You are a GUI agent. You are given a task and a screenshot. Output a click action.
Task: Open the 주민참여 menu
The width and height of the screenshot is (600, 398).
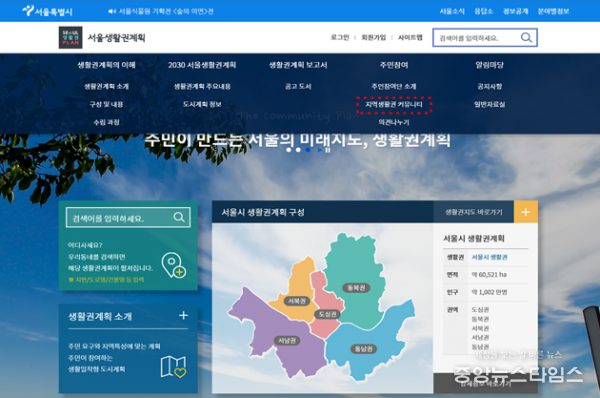point(394,65)
